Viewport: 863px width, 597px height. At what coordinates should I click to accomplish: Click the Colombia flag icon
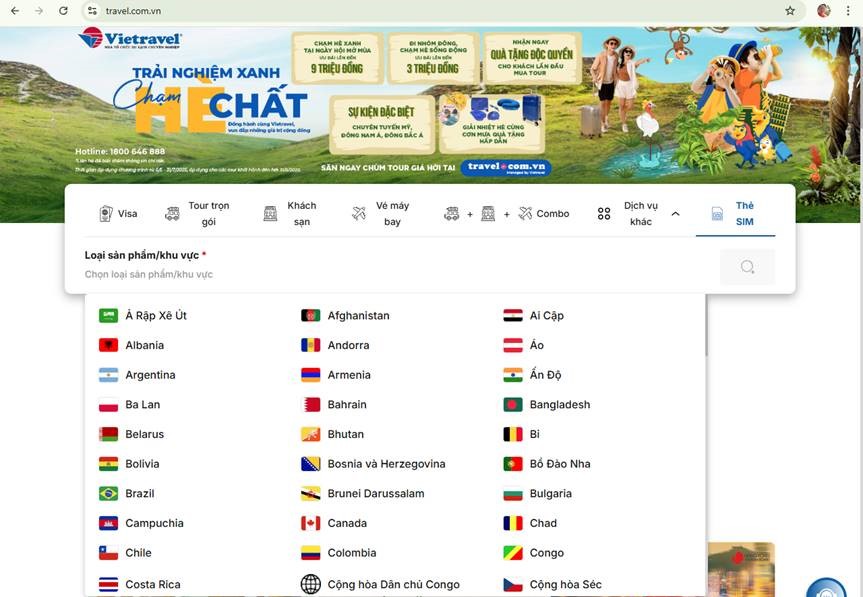pyautogui.click(x=310, y=553)
